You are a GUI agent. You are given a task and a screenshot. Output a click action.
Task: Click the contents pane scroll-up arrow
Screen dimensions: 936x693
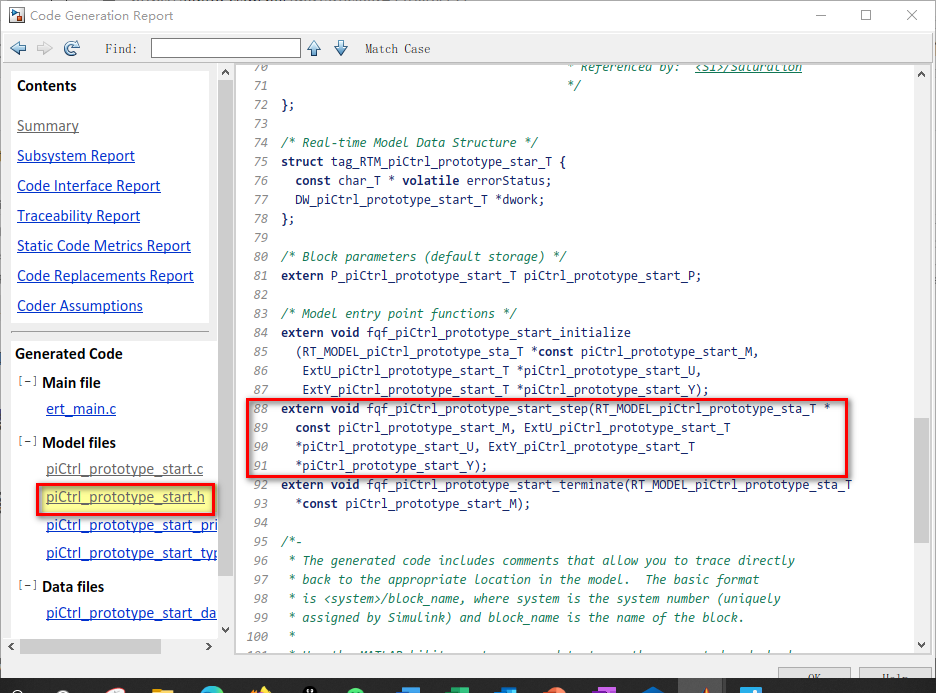(225, 72)
